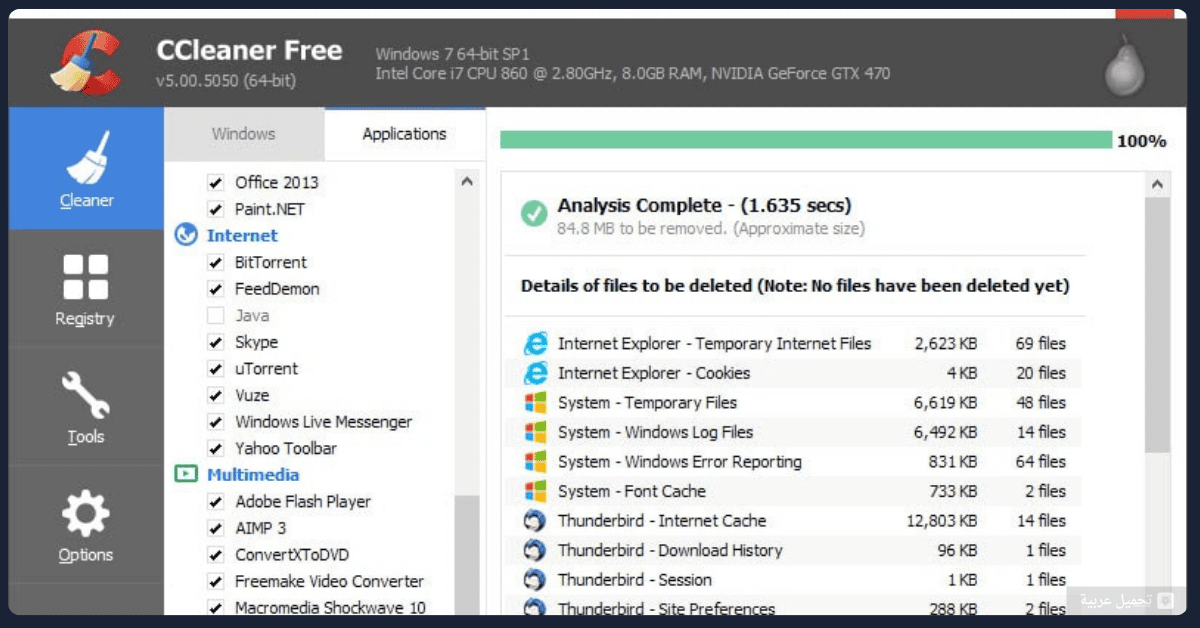This screenshot has height=628, width=1200.
Task: Uncheck the Skype checkbox
Action: coord(215,342)
